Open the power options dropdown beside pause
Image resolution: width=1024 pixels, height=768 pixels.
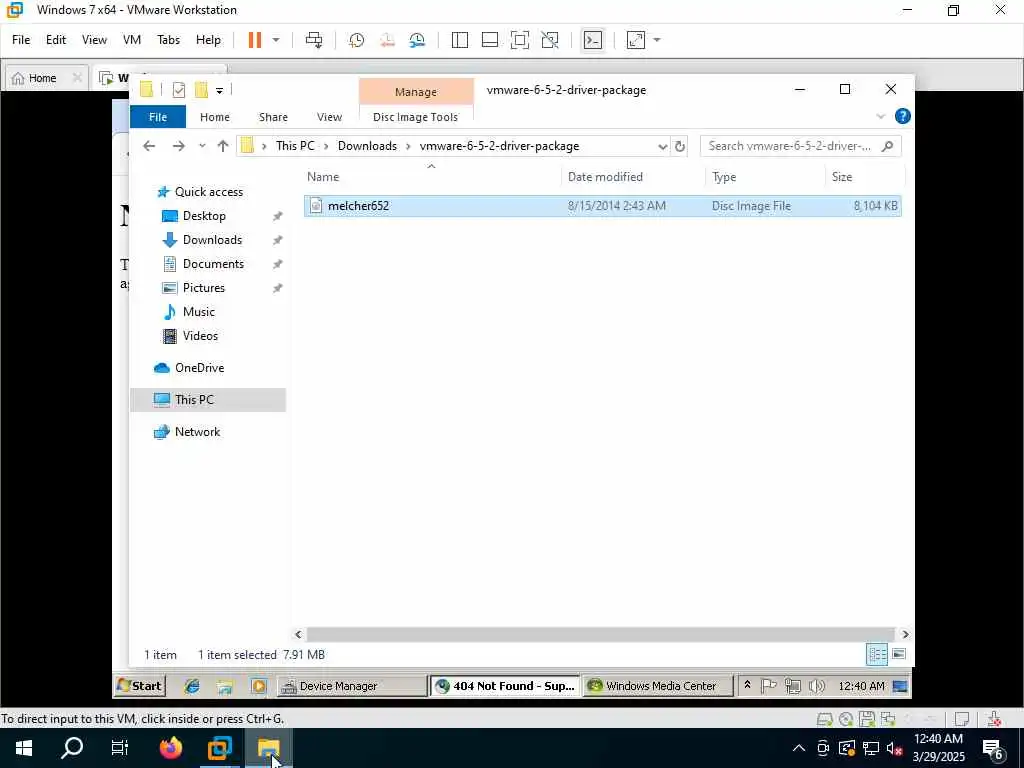pyautogui.click(x=276, y=40)
